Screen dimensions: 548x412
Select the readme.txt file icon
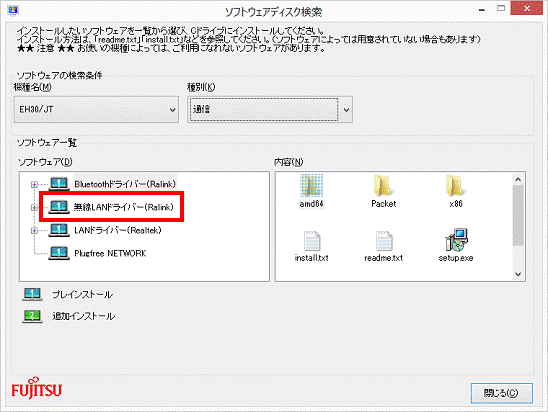384,240
